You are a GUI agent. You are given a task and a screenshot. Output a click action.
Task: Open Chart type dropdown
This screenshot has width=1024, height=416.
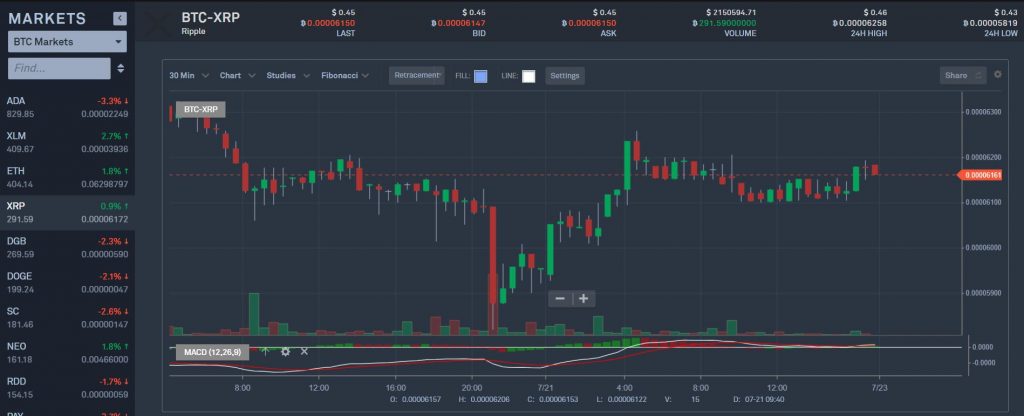237,76
